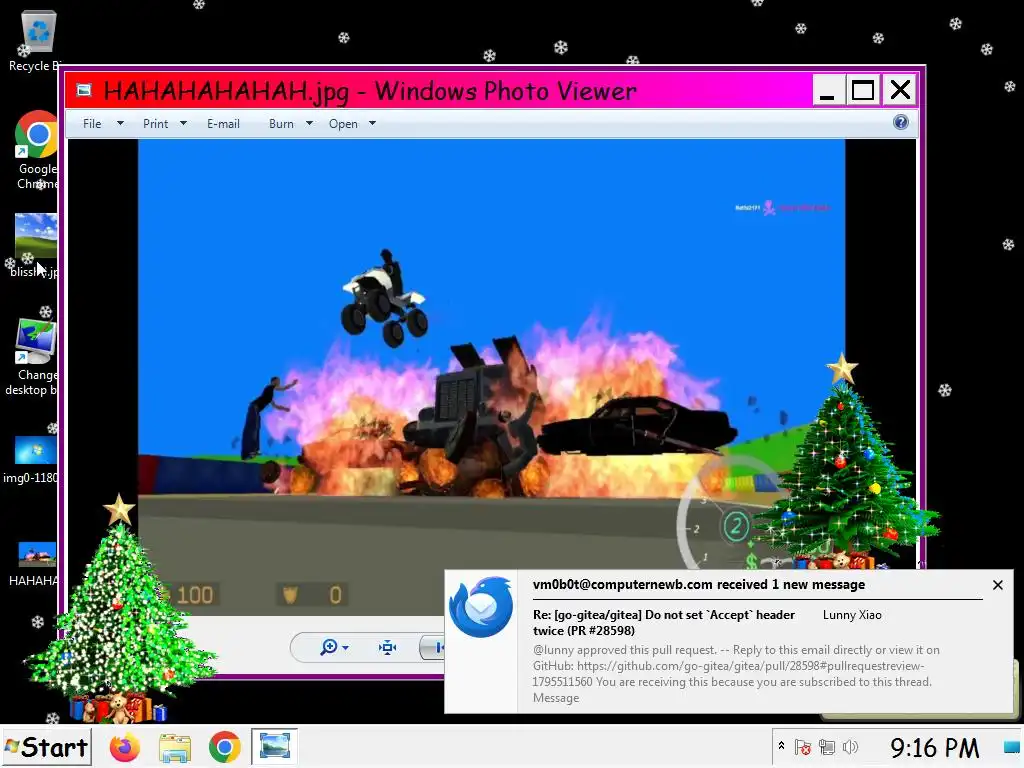Click the Thunderbird logo in the notification
The height and width of the screenshot is (768, 1024).
point(481,607)
